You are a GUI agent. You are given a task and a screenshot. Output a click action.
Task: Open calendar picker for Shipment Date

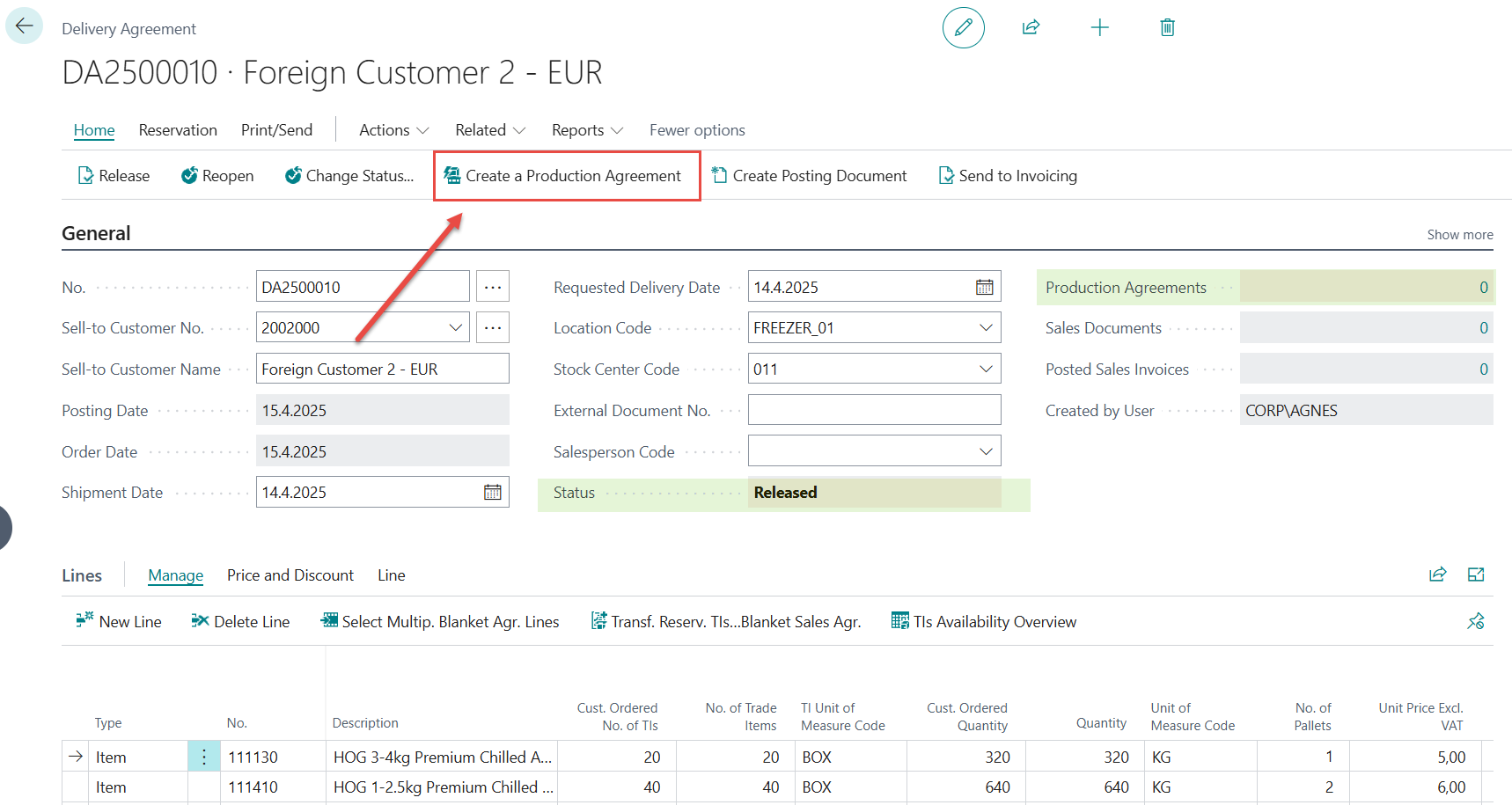click(x=492, y=492)
